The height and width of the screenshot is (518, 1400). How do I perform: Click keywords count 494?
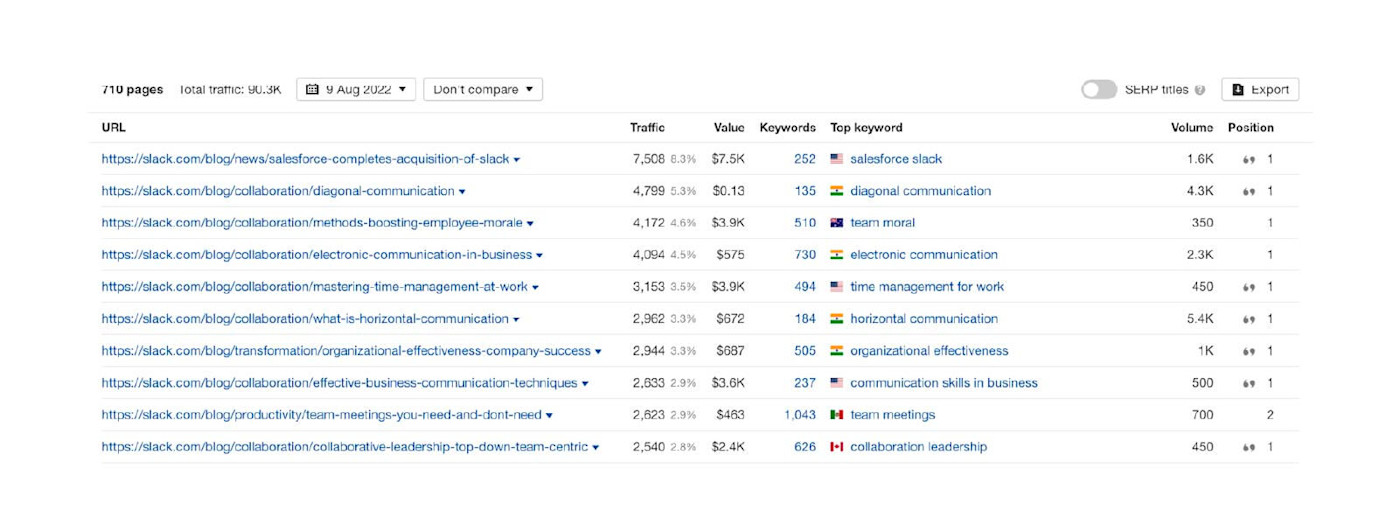coord(805,287)
